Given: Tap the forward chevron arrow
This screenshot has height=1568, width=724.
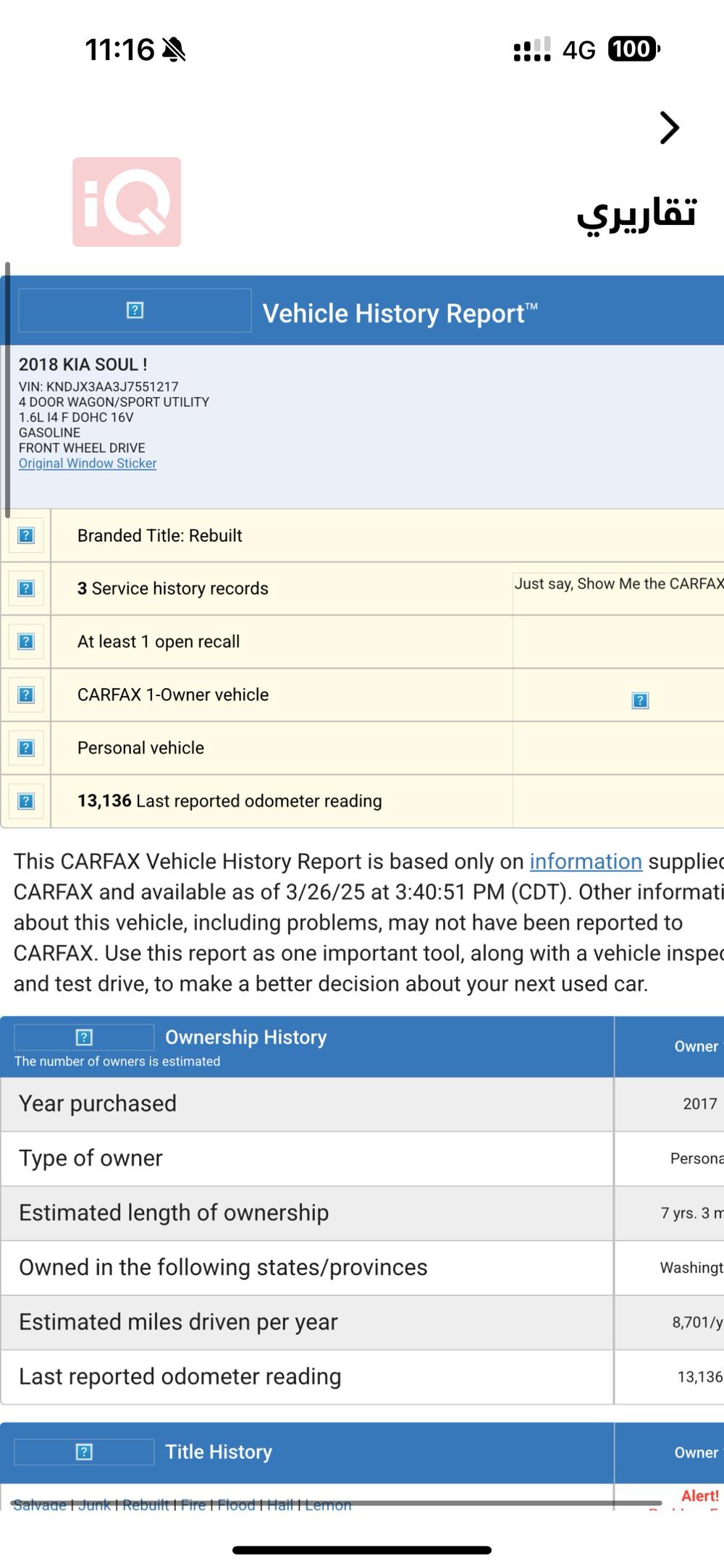Looking at the screenshot, I should pos(670,128).
